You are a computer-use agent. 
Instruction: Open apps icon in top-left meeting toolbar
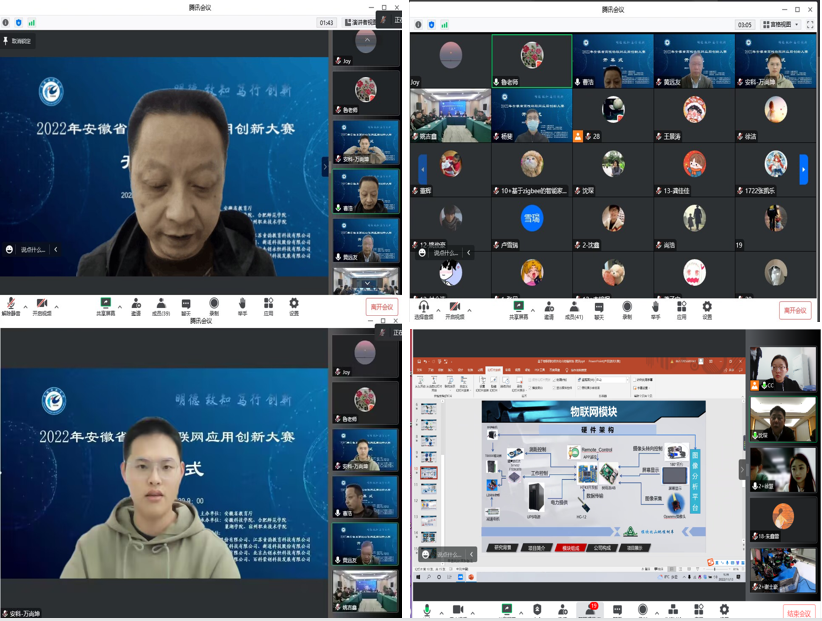pos(268,304)
